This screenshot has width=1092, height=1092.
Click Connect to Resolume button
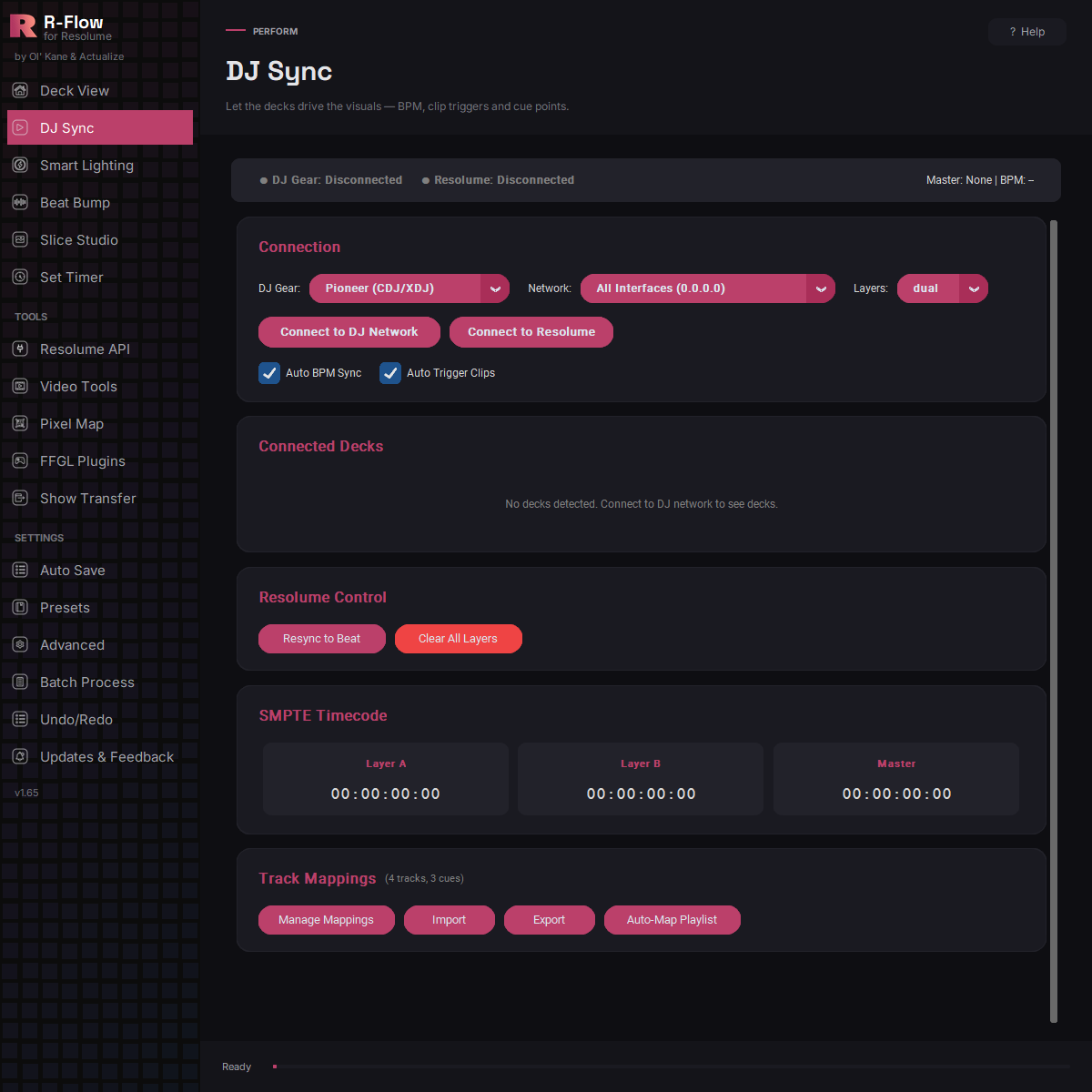[531, 332]
